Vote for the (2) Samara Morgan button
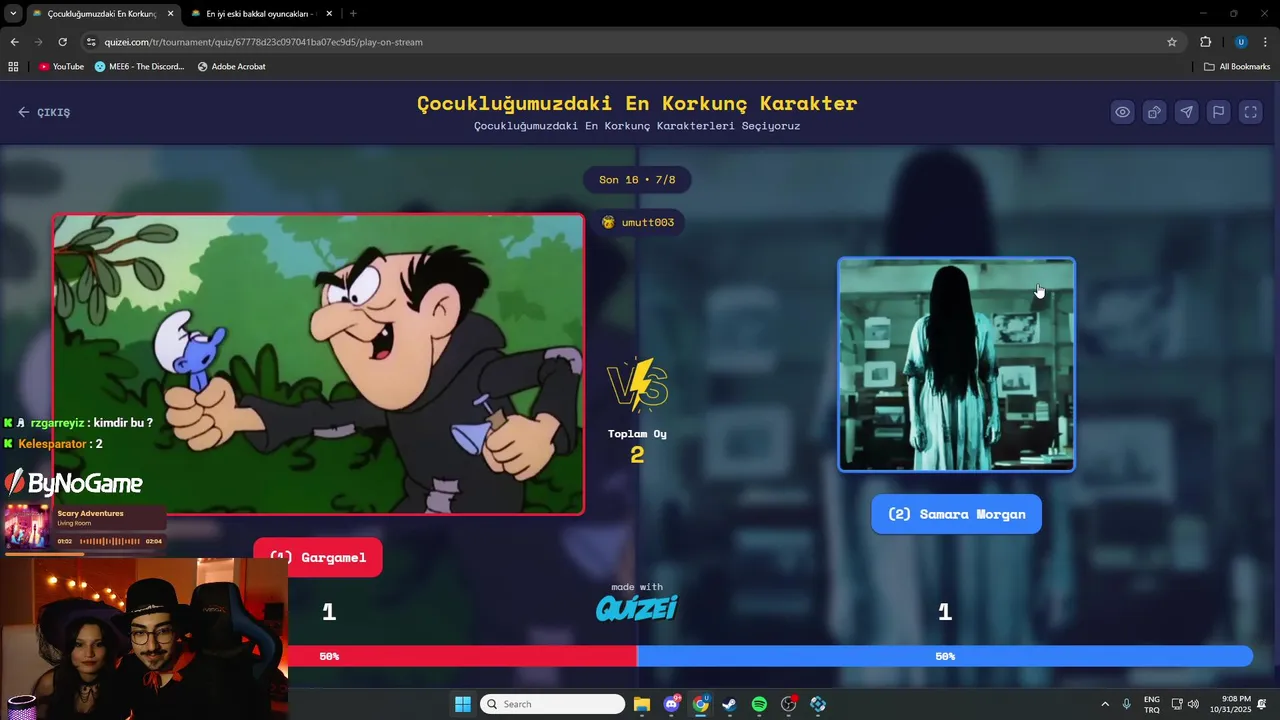Viewport: 1280px width, 720px height. pyautogui.click(x=956, y=514)
